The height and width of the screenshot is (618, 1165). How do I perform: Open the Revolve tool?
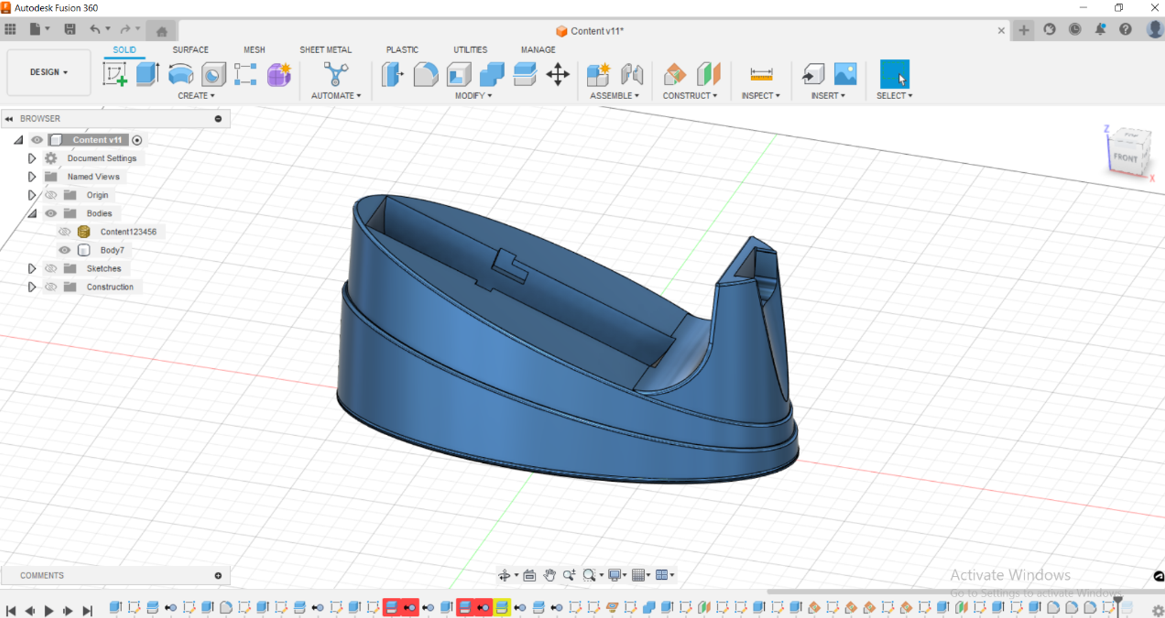point(180,73)
